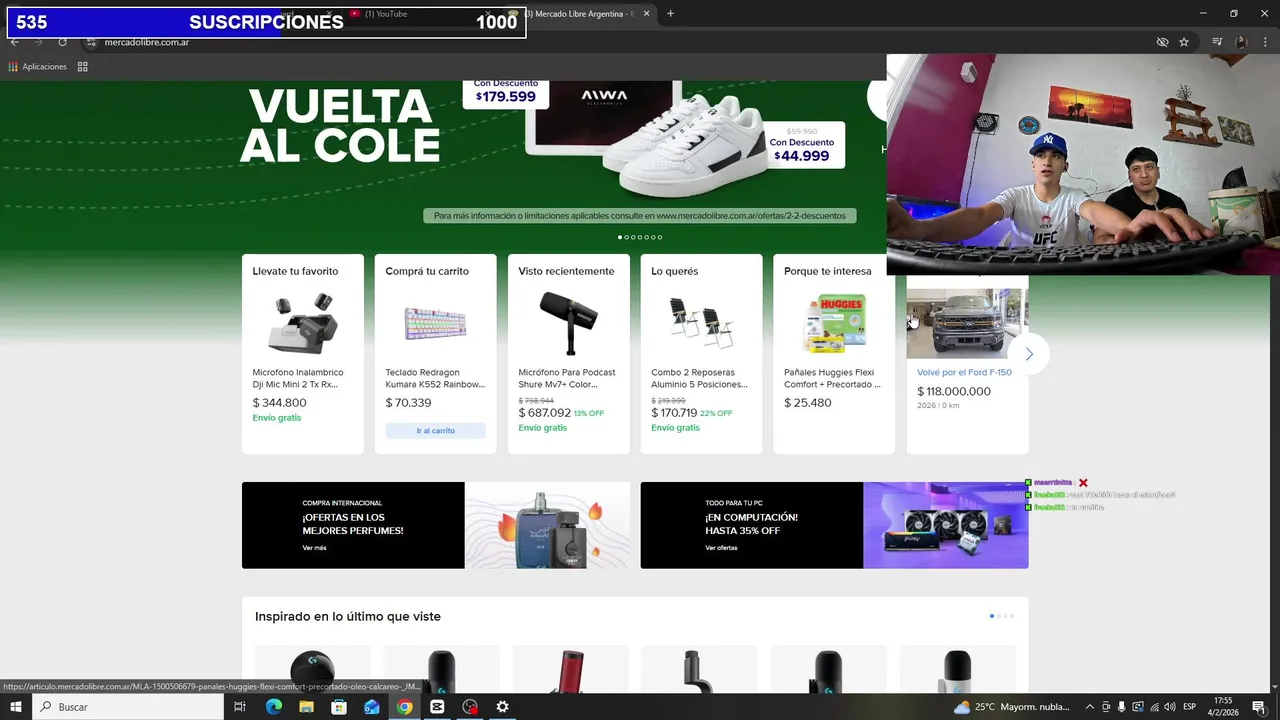
Task: Open the Dji Mic Mini microphone thumbnail
Action: [303, 323]
